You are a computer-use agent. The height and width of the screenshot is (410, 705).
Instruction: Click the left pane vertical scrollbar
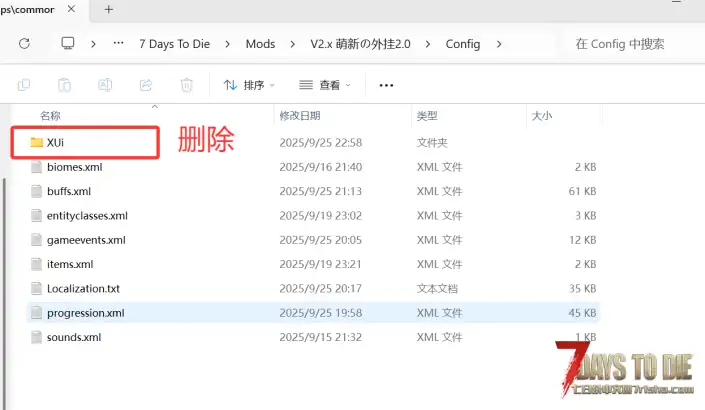pyautogui.click(x=5, y=292)
